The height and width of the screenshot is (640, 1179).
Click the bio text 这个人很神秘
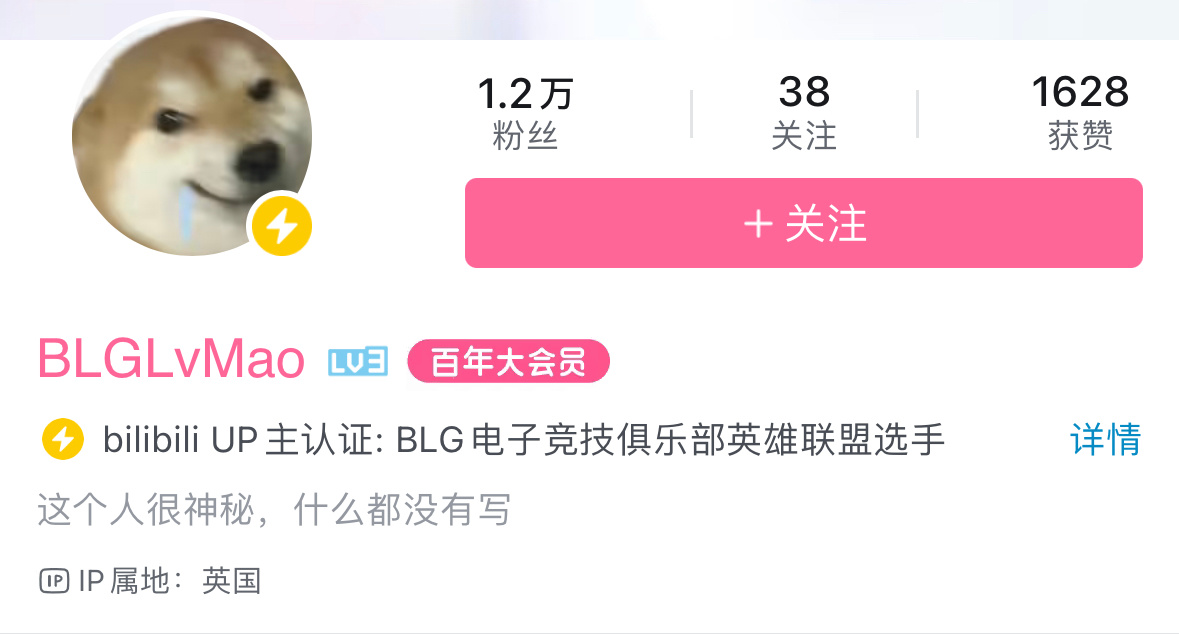[x=274, y=510]
